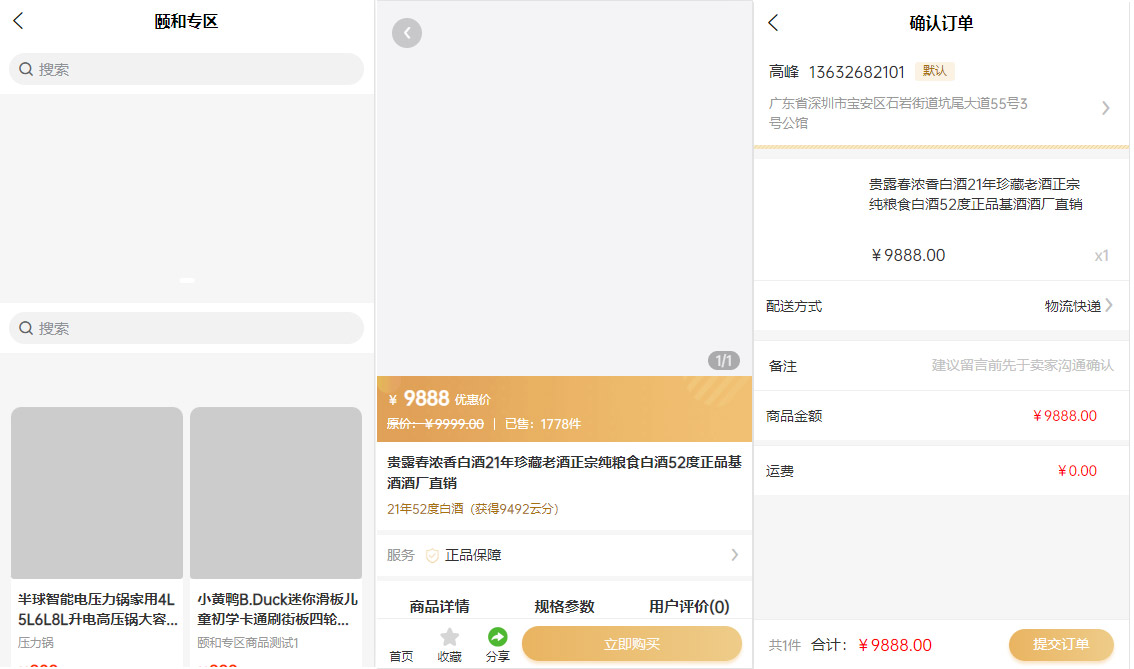Screen dimensions: 1134x669
Task: Switch to 规格参数 tab
Action: coord(564,606)
